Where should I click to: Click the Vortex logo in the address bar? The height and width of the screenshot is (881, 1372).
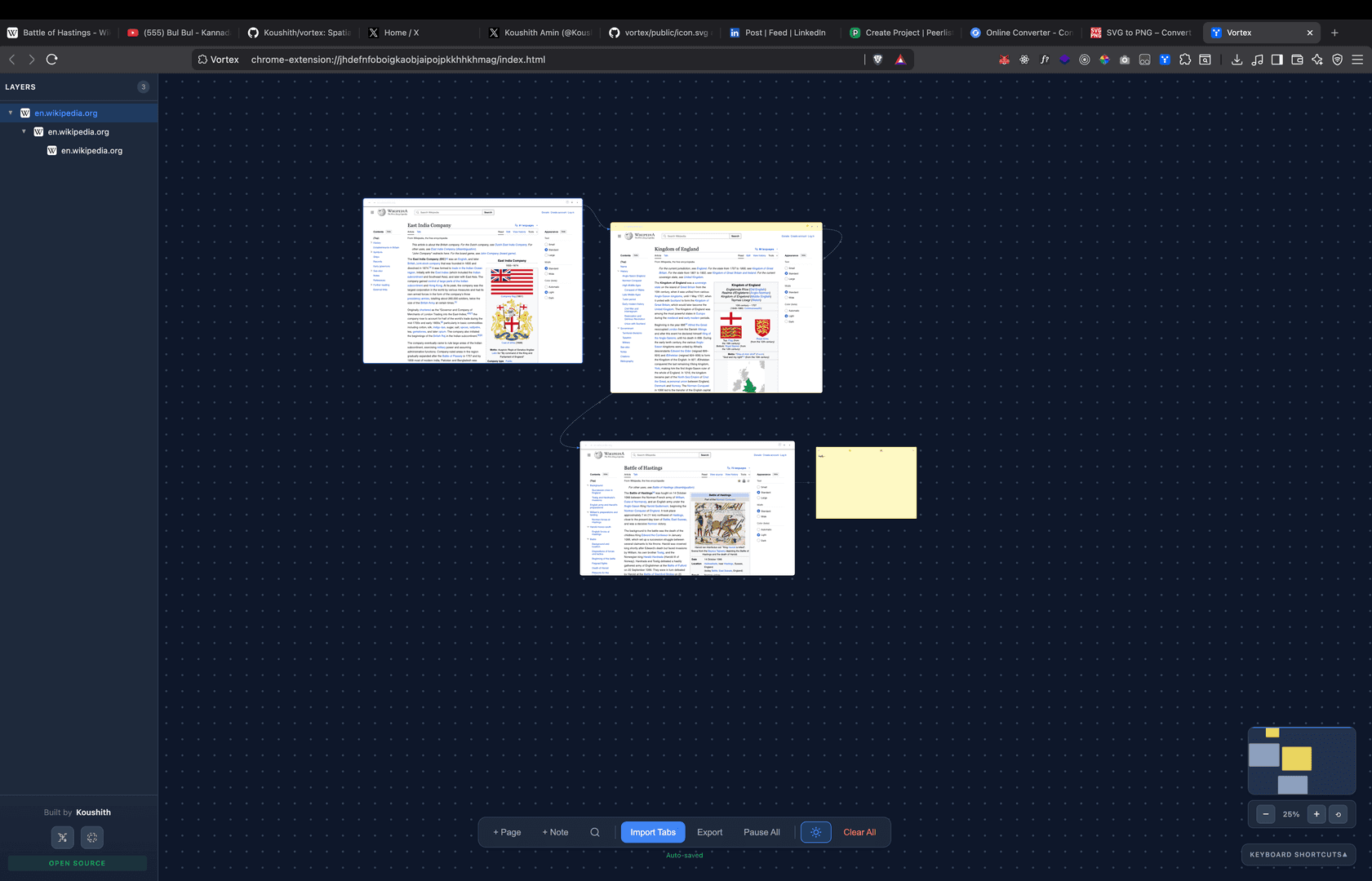201,59
